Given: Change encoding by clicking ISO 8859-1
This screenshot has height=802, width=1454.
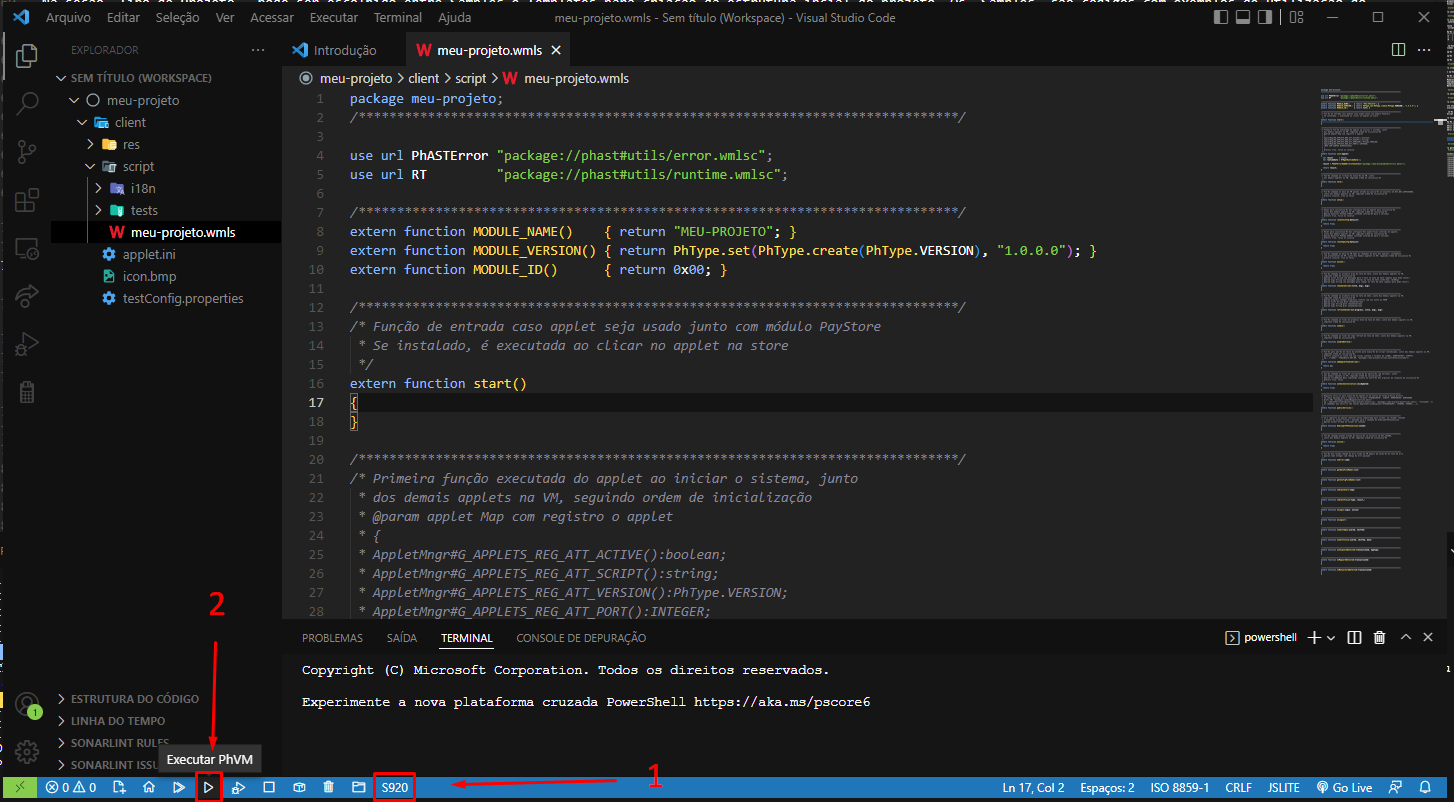Looking at the screenshot, I should point(1179,787).
